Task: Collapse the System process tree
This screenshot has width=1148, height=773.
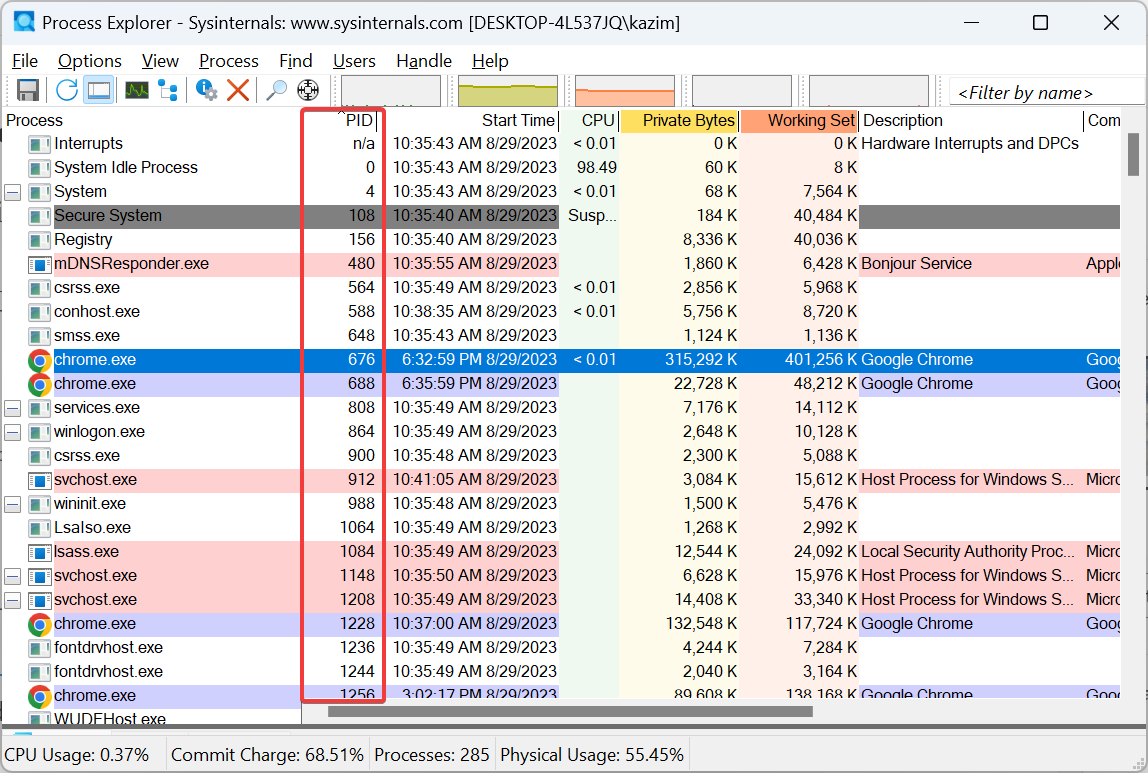Action: (x=12, y=193)
